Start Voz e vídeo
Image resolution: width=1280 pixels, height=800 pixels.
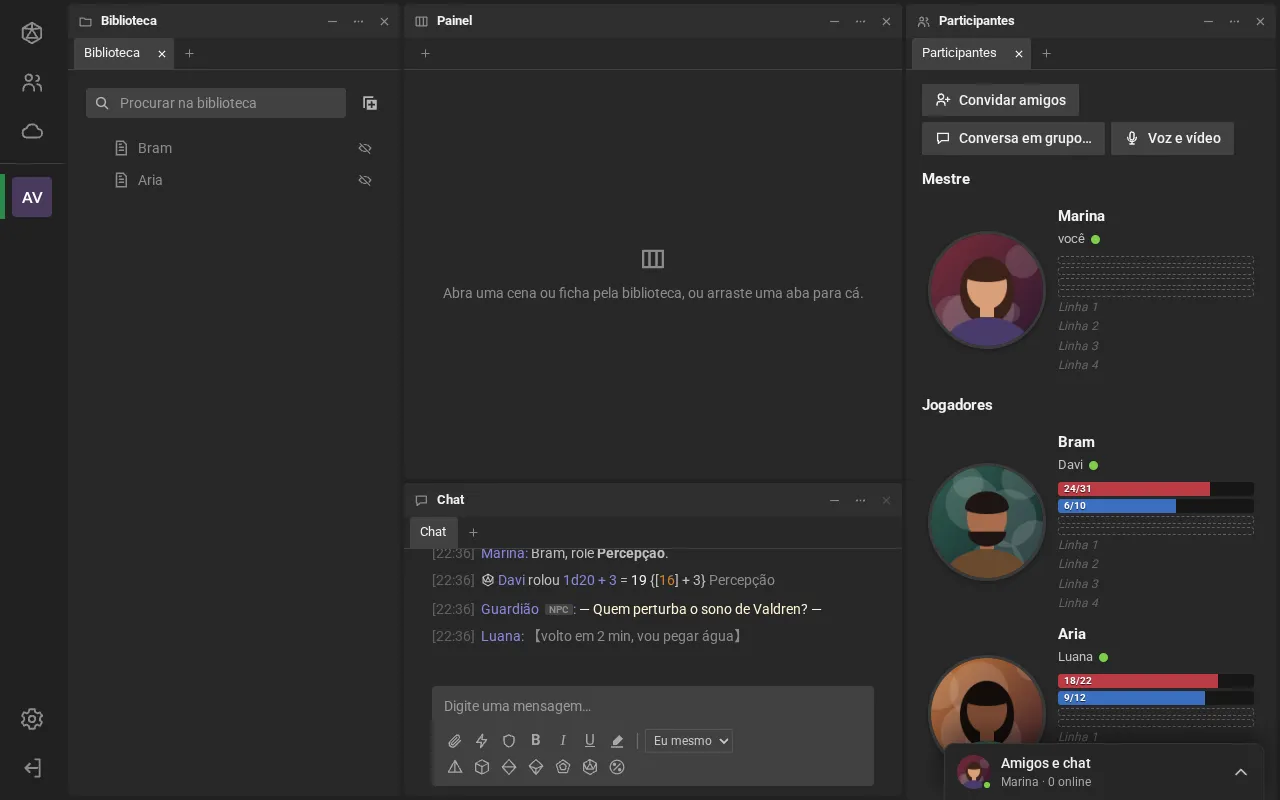click(x=1172, y=138)
